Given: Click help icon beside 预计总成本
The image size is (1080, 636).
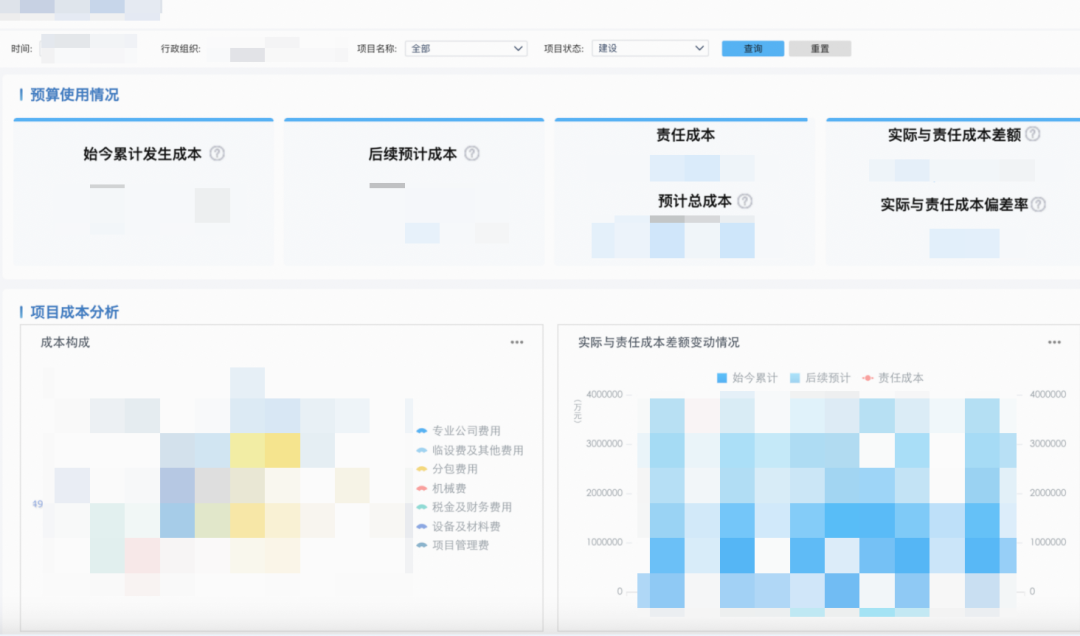Looking at the screenshot, I should pyautogui.click(x=745, y=201).
